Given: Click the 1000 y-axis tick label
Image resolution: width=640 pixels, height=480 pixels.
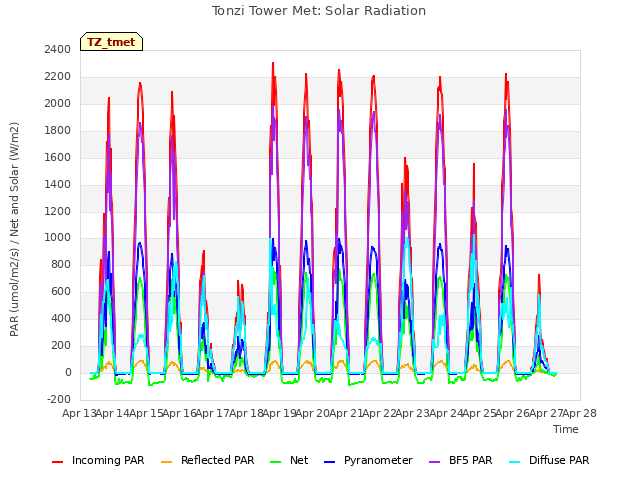Looking at the screenshot, I should pos(58,238).
